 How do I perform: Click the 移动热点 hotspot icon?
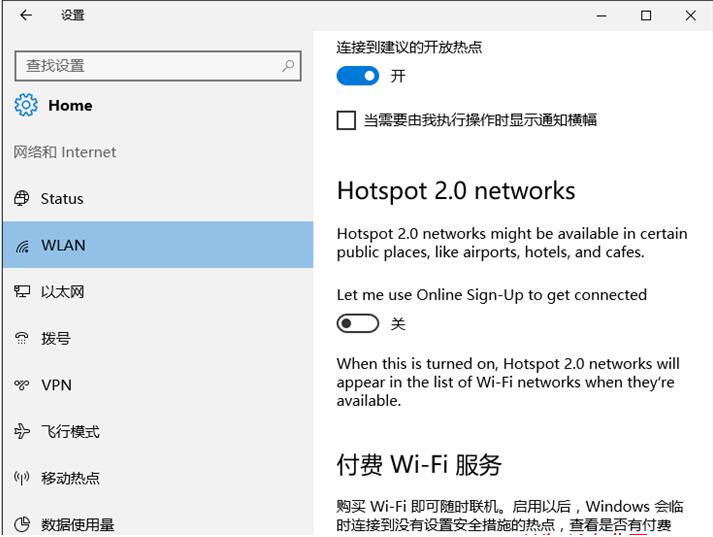[x=22, y=478]
